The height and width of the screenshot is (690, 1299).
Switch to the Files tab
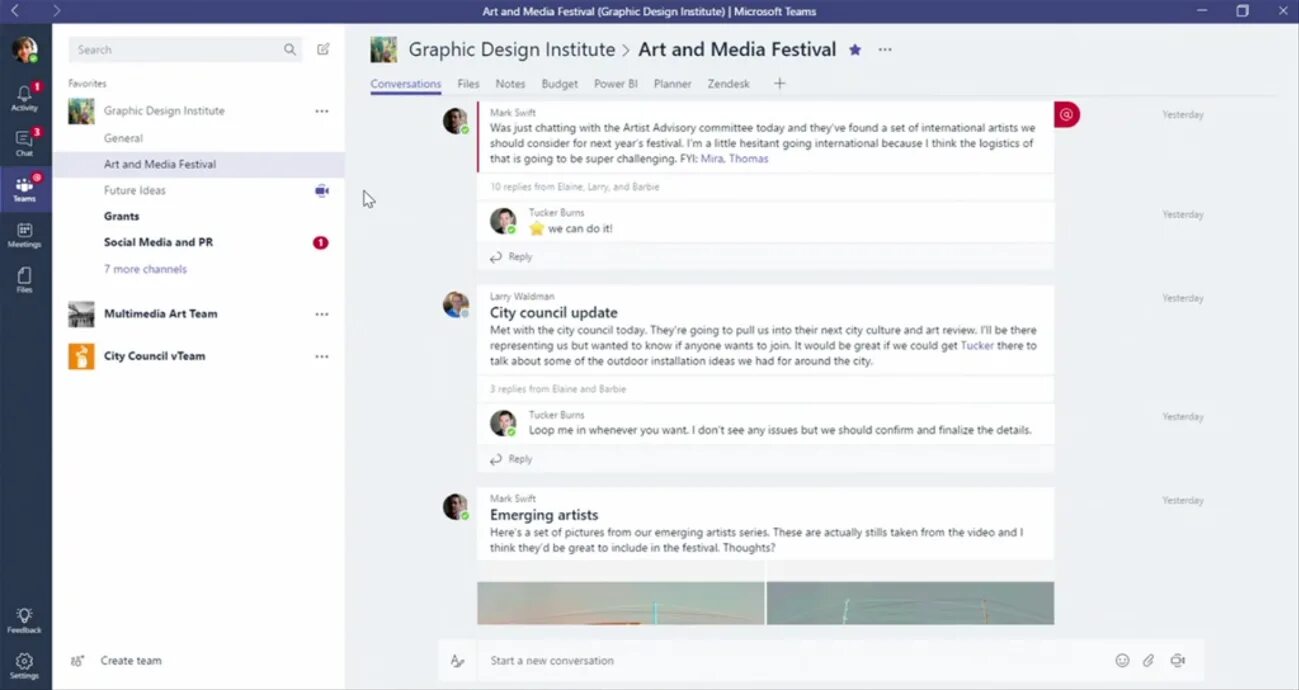coord(468,84)
